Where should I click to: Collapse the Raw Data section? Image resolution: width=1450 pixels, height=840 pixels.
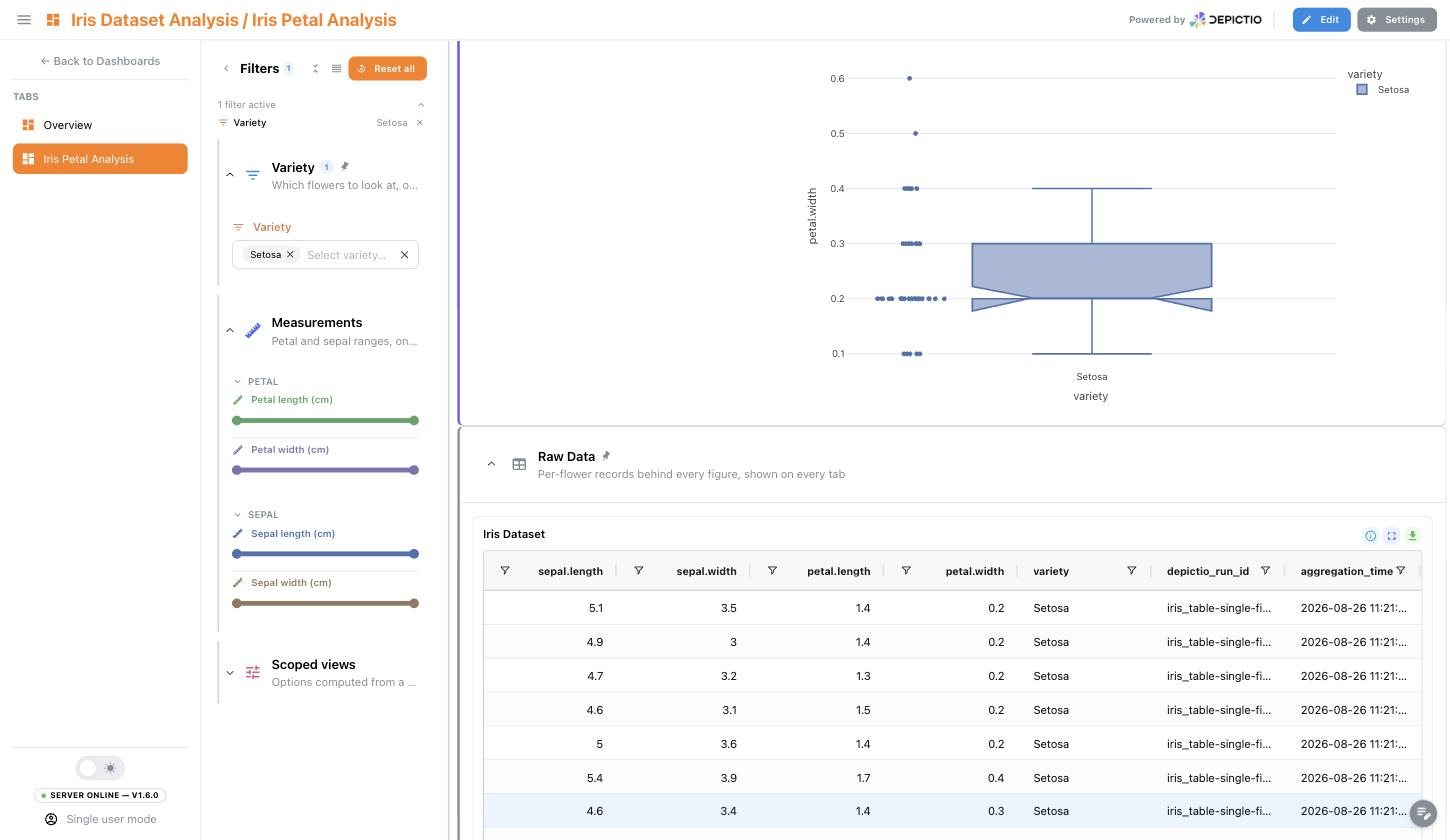coord(491,464)
